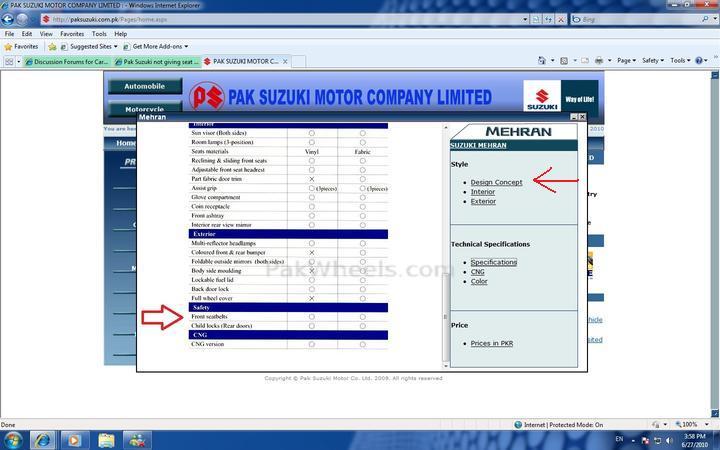Click the network icon in system tray
Image resolution: width=720 pixels, height=450 pixels.
tap(658, 440)
